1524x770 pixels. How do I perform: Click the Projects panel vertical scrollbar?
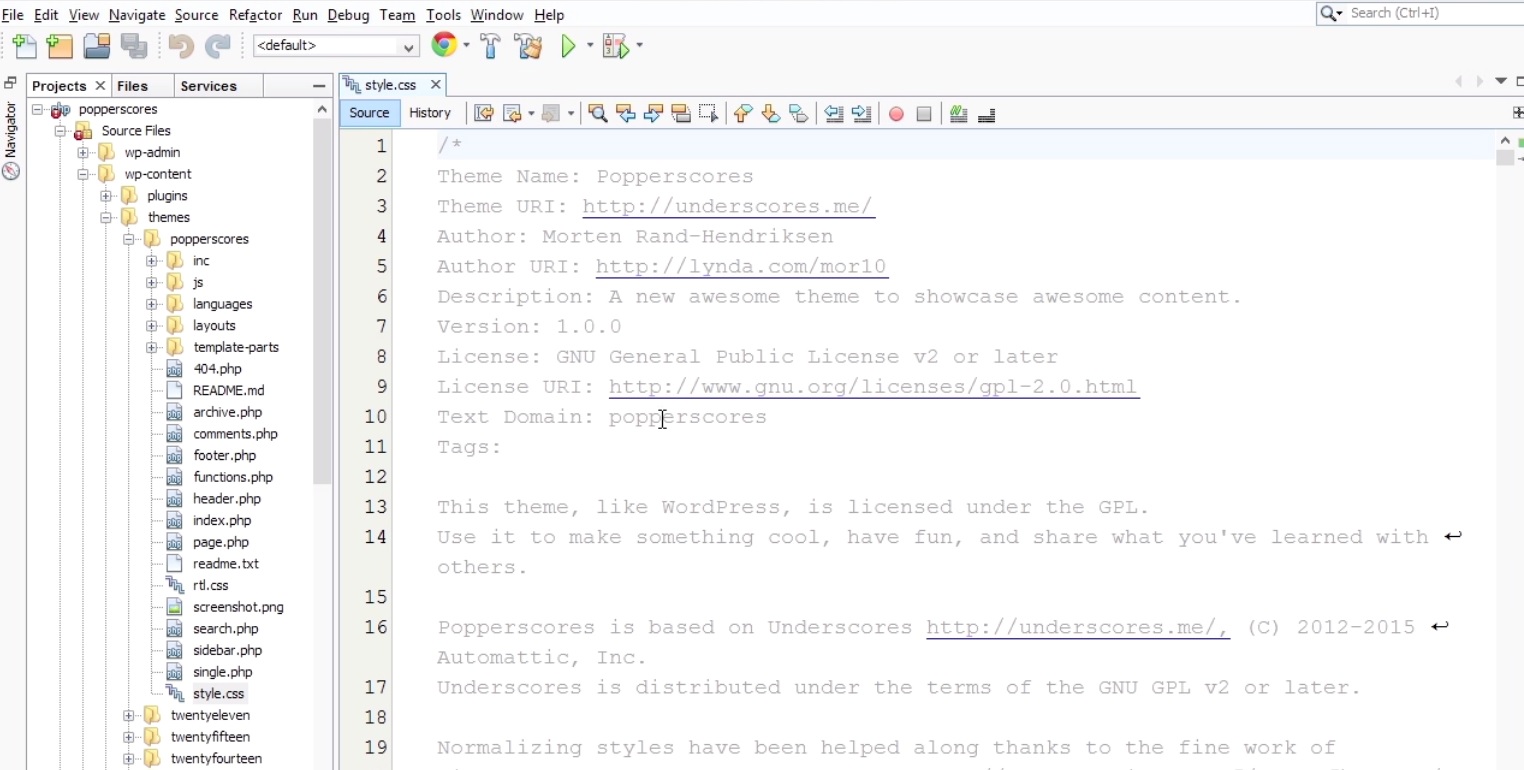coord(322,300)
